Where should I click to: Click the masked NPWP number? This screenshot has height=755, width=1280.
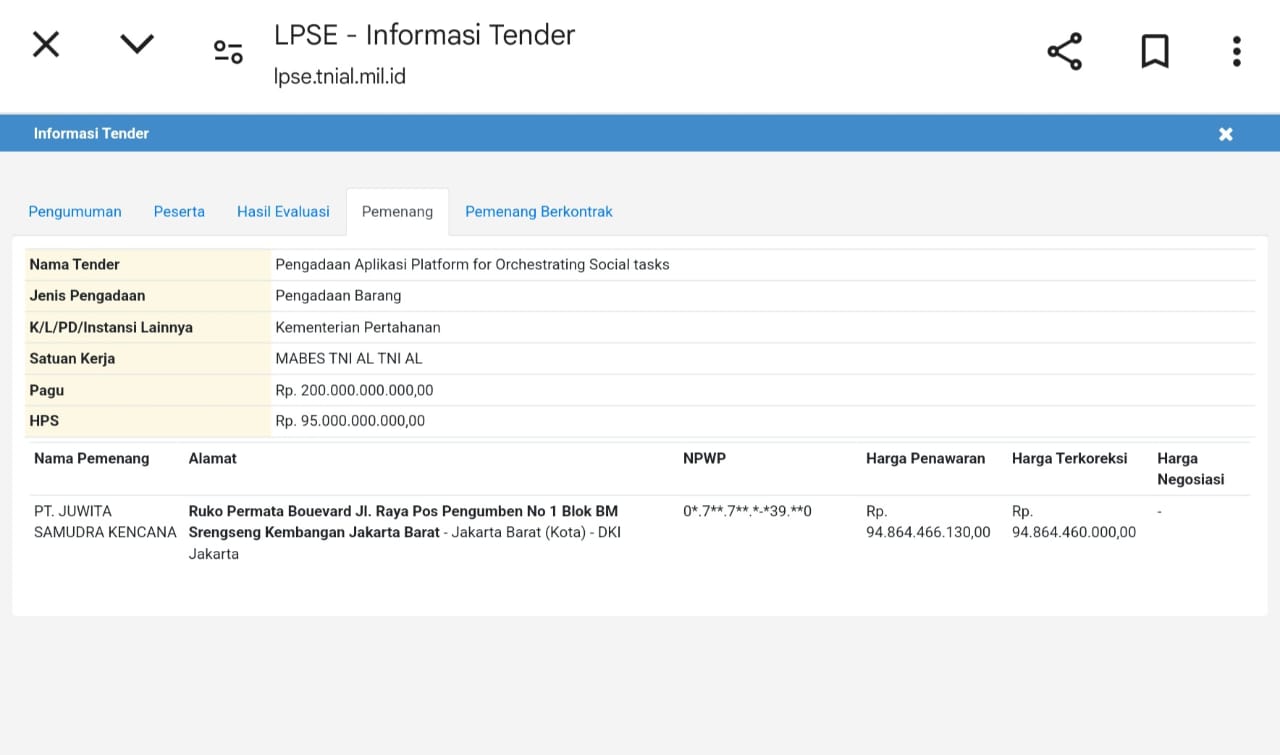(x=747, y=511)
